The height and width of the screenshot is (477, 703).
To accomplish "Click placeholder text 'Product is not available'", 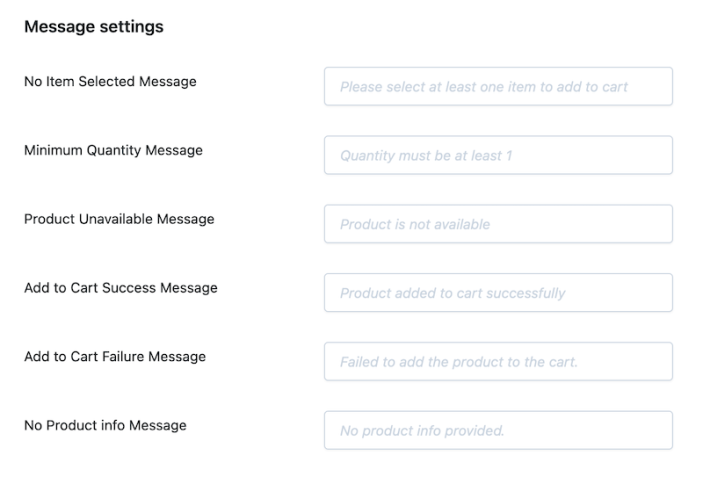I will coord(415,224).
